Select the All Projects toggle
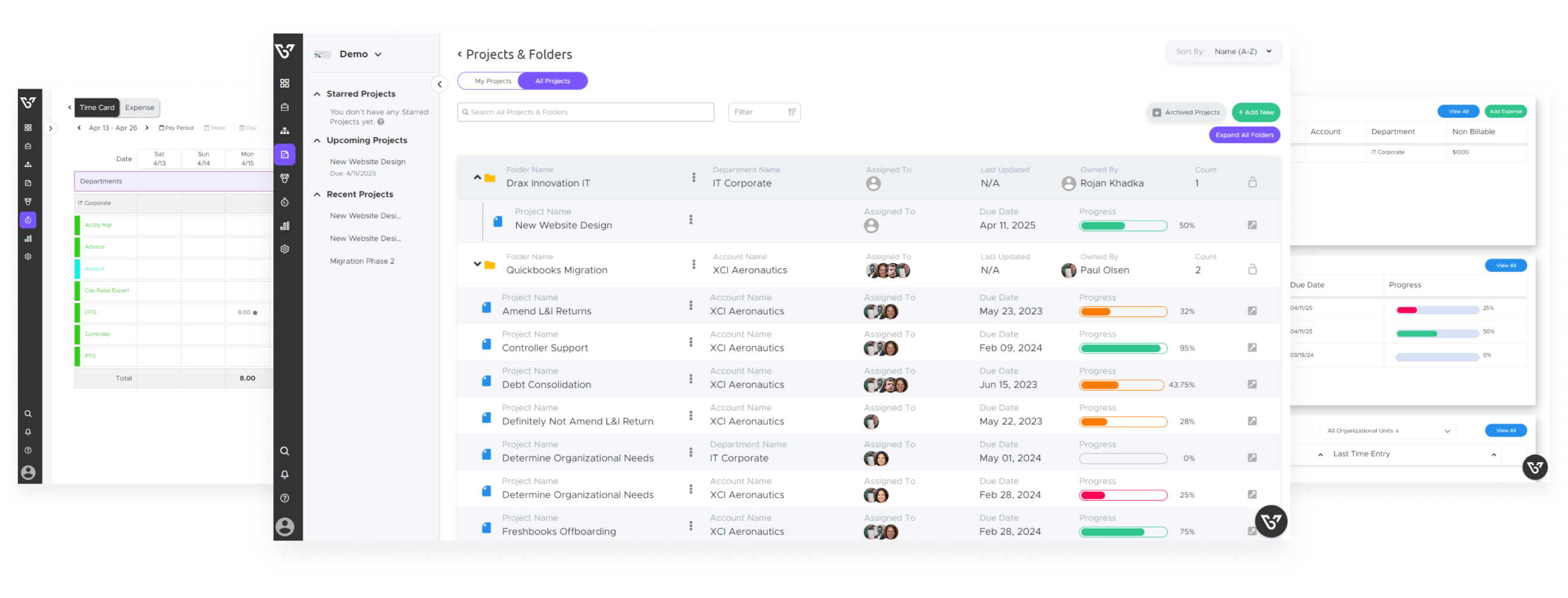1568x598 pixels. pos(552,81)
